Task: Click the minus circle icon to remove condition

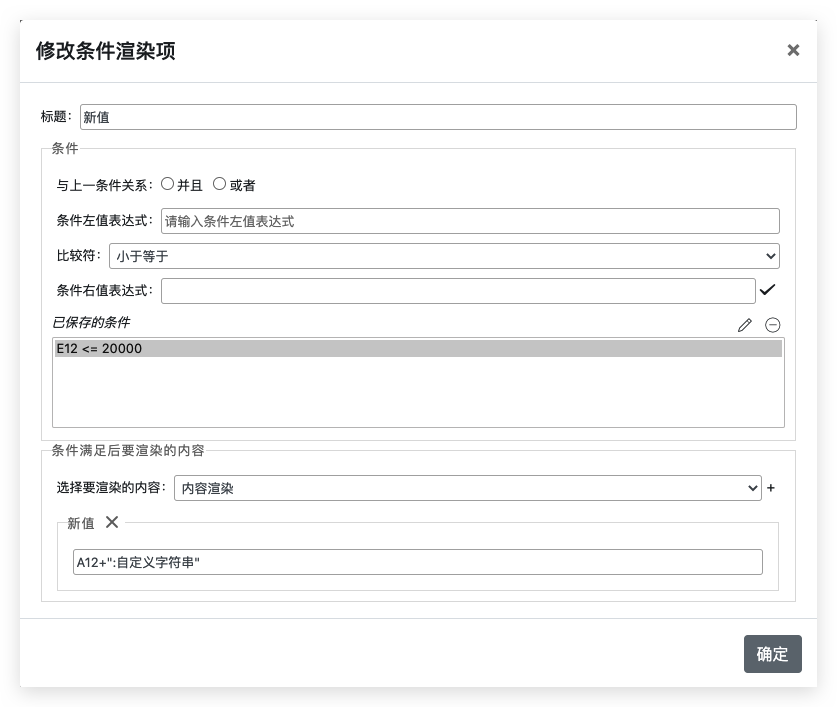Action: coord(772,325)
